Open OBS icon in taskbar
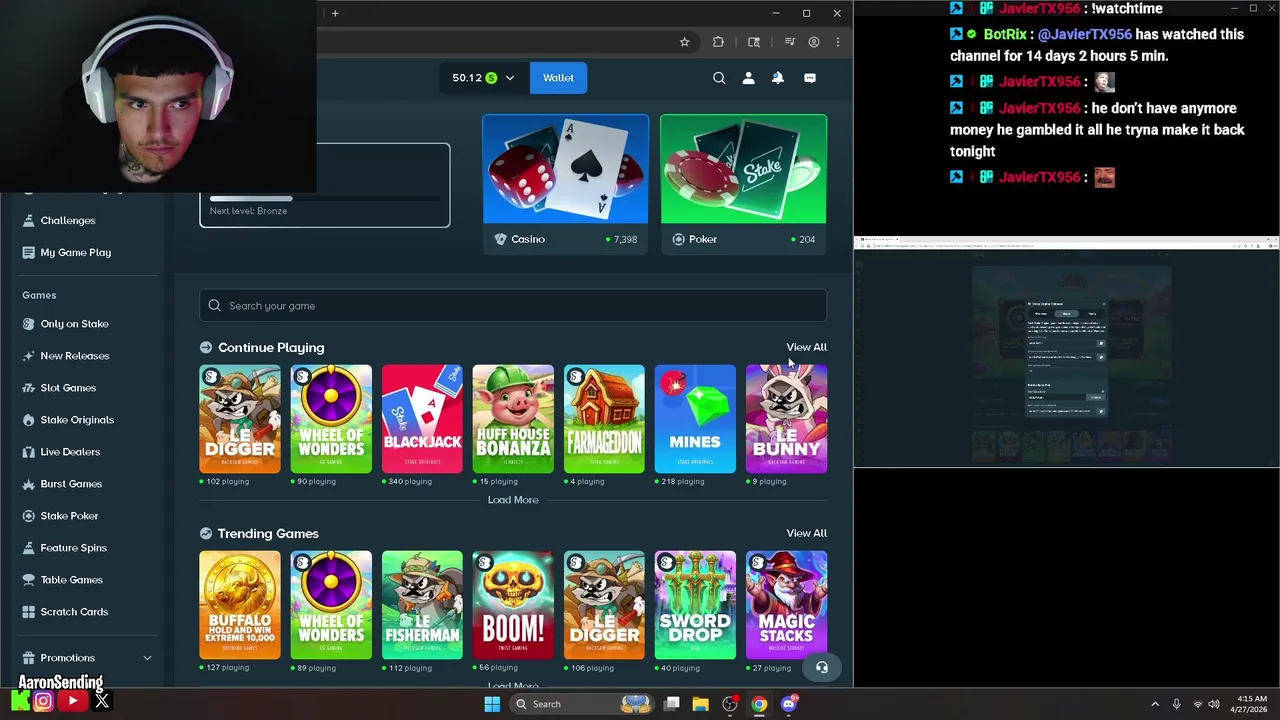The image size is (1280, 720). pos(730,704)
